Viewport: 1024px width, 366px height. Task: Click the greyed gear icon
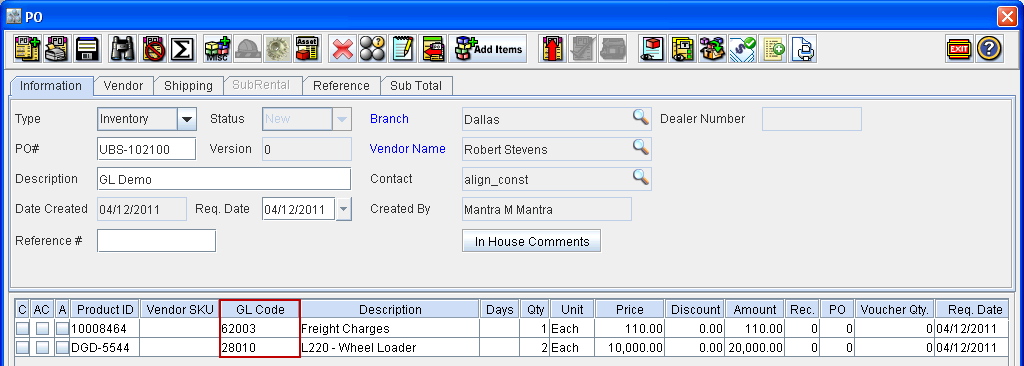click(x=278, y=49)
